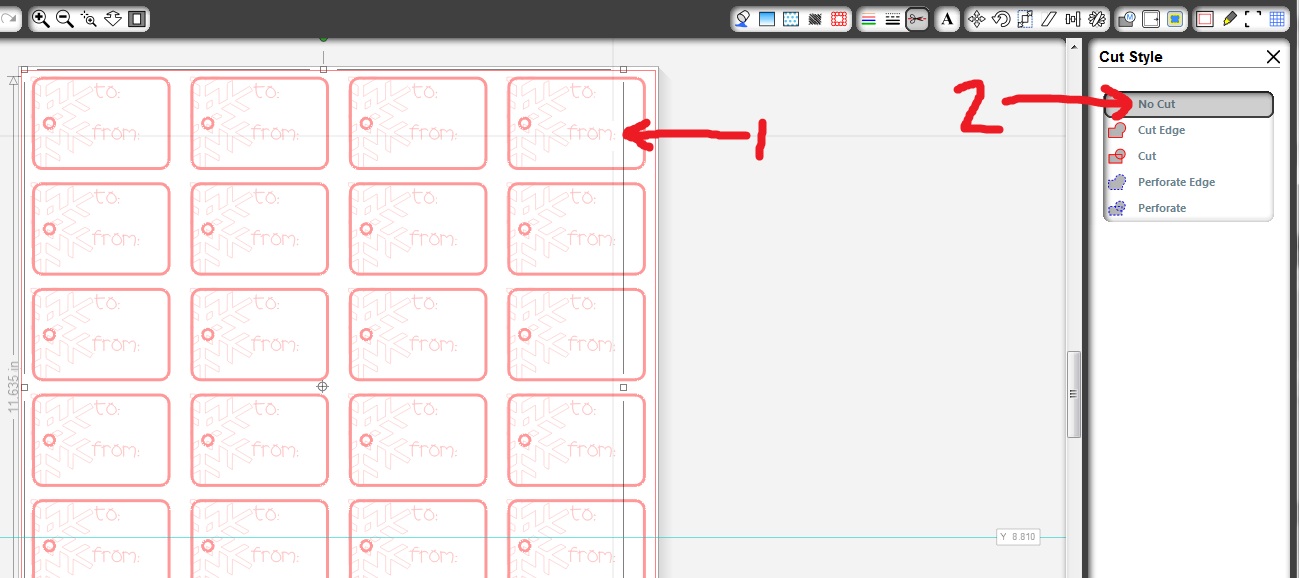Click the Cut Style panel title
The height and width of the screenshot is (578, 1299).
pos(1130,57)
